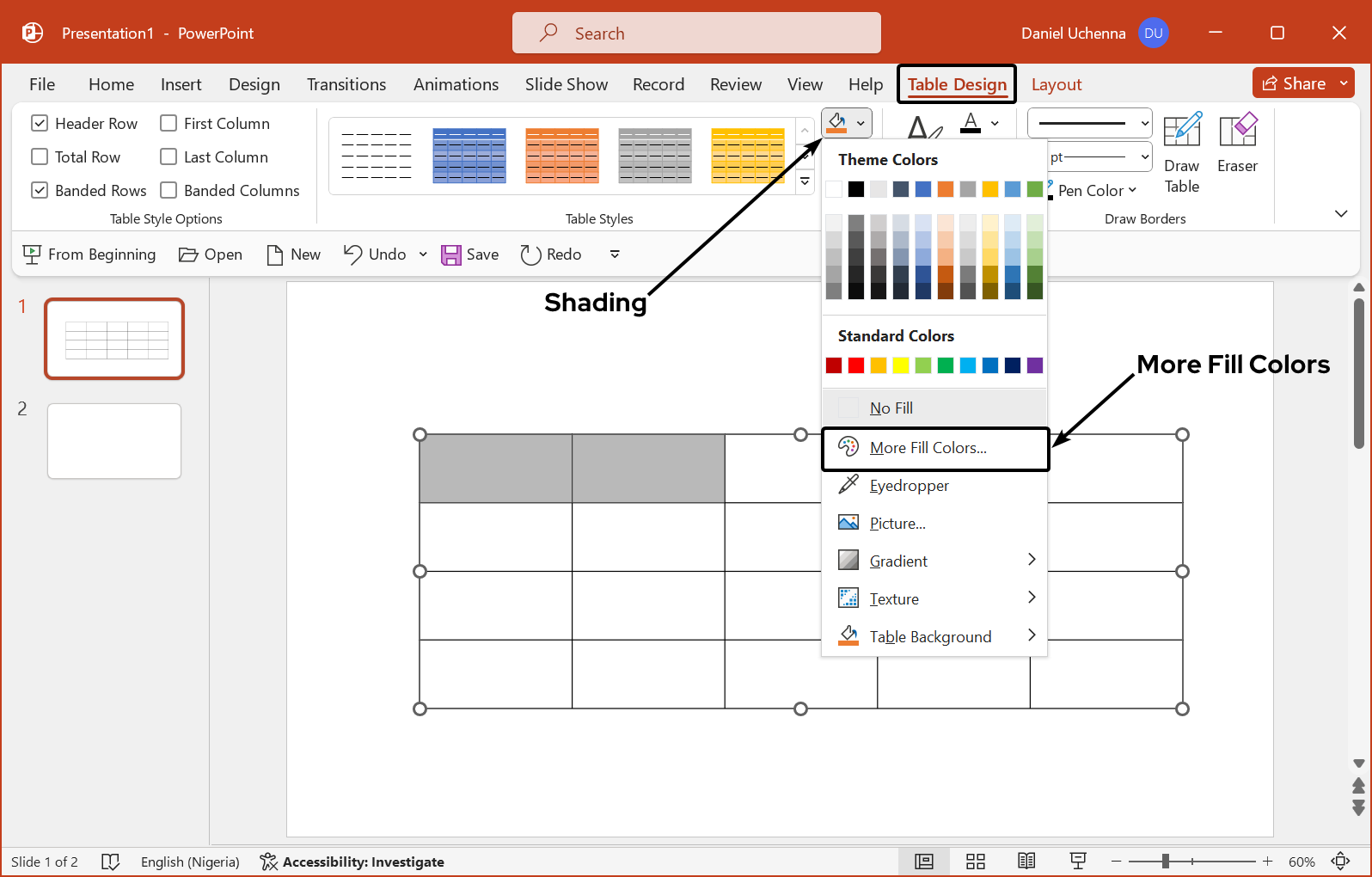Expand the Table Styles gallery
Viewport: 1372px width, 877px height.
805,181
